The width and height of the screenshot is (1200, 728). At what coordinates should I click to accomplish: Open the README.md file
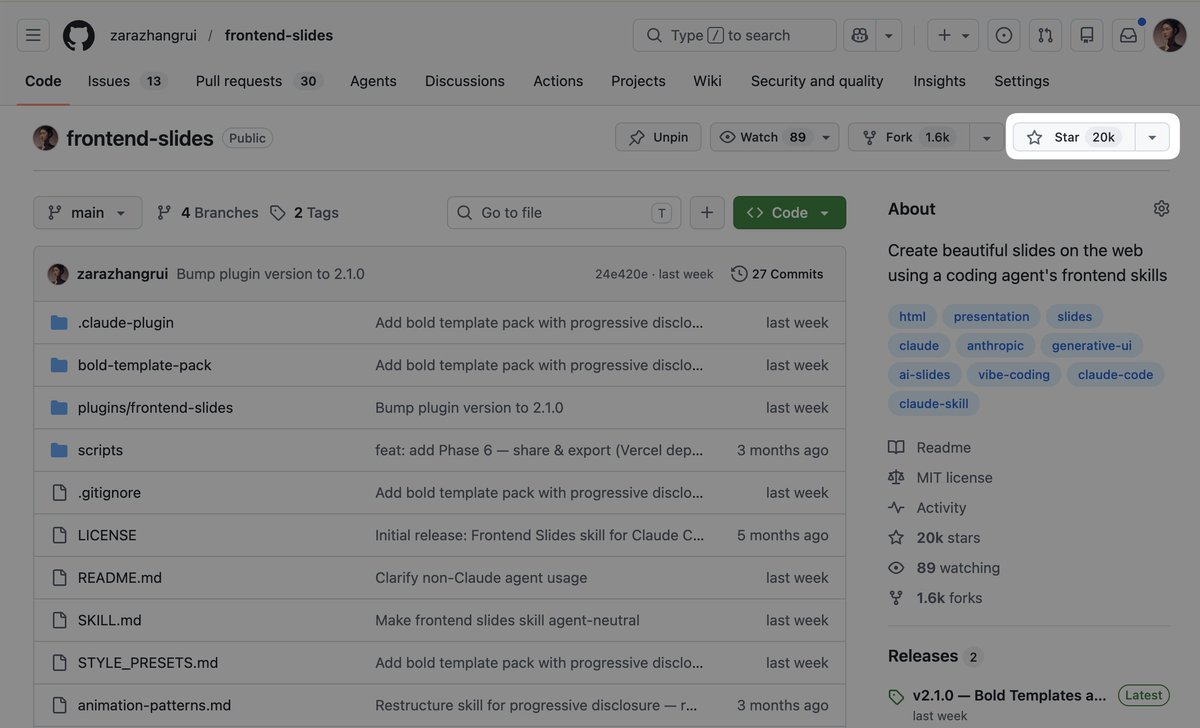120,578
